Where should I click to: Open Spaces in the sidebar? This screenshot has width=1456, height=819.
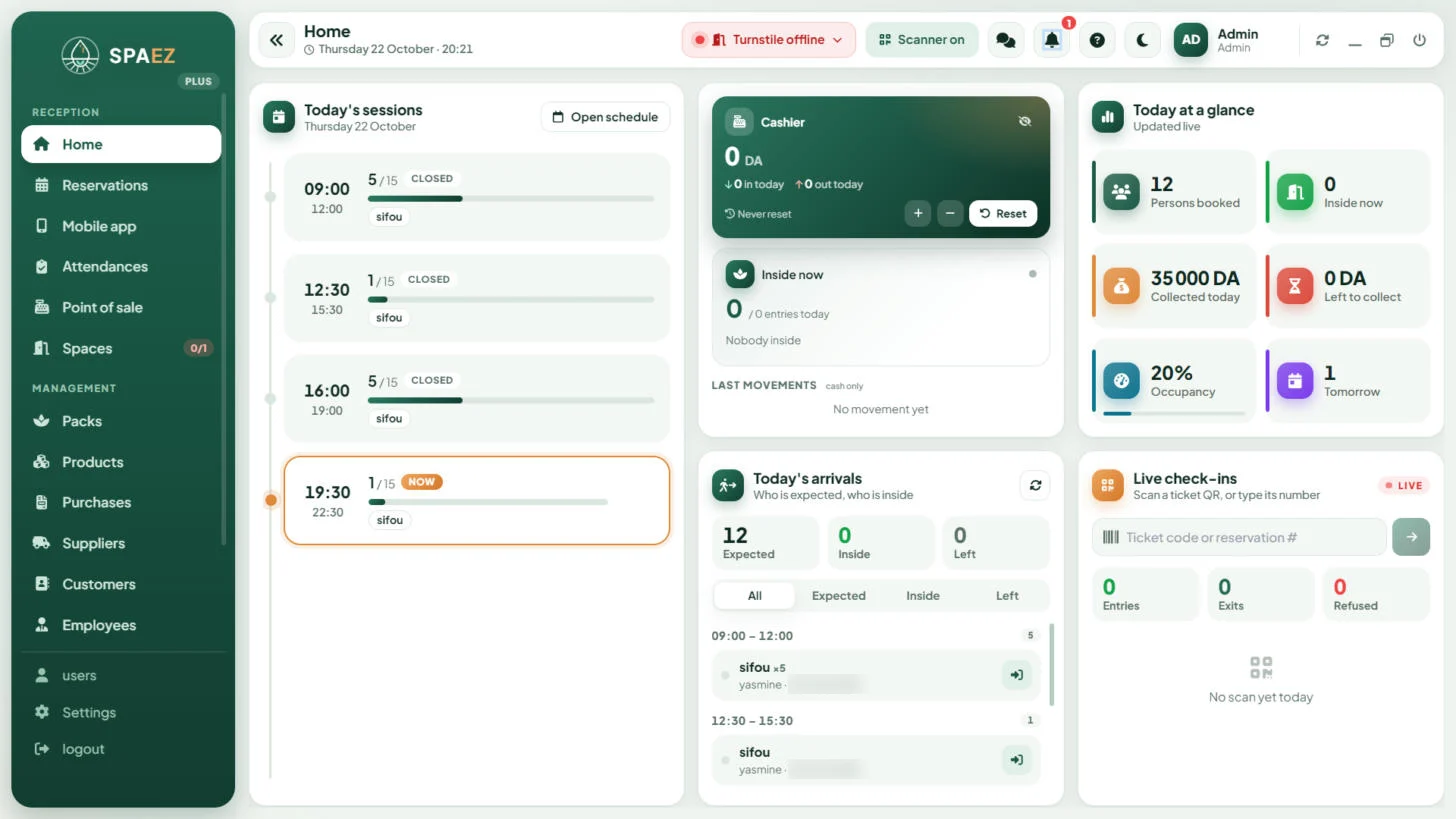coord(121,348)
